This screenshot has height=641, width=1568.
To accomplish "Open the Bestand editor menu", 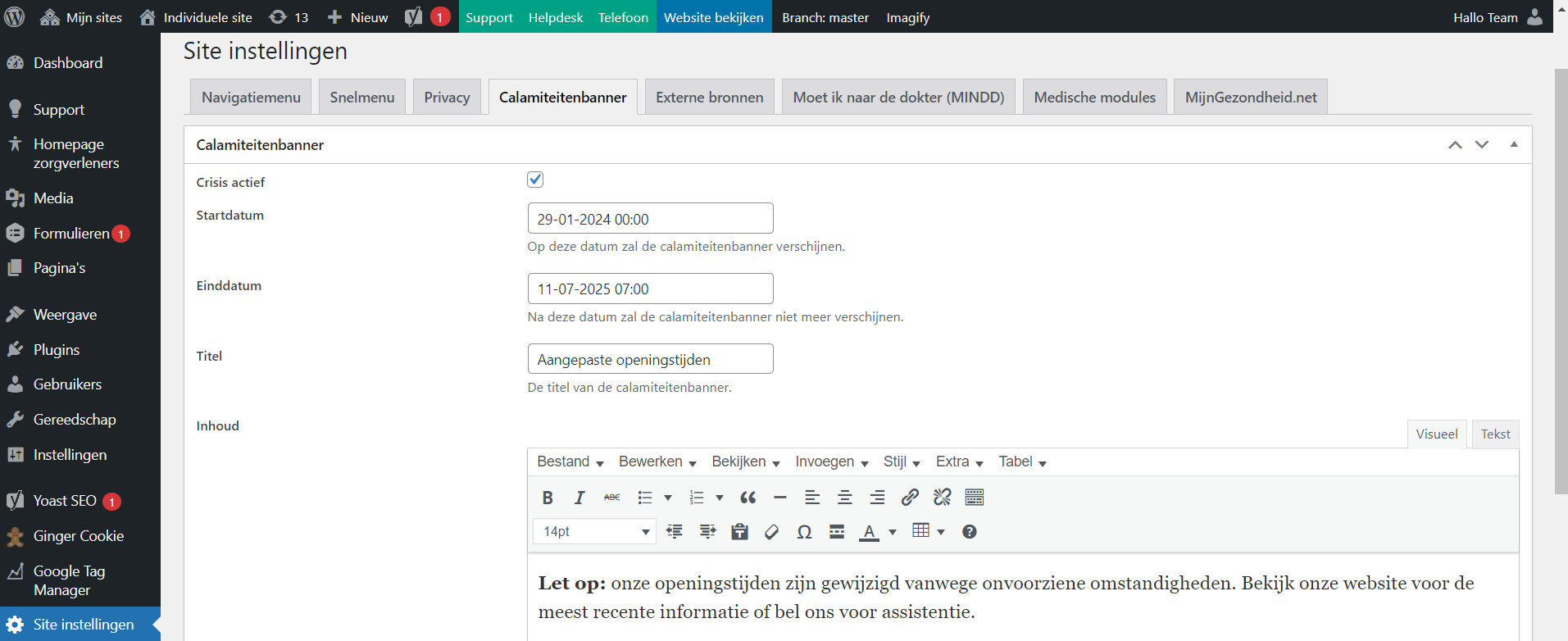I will point(570,461).
